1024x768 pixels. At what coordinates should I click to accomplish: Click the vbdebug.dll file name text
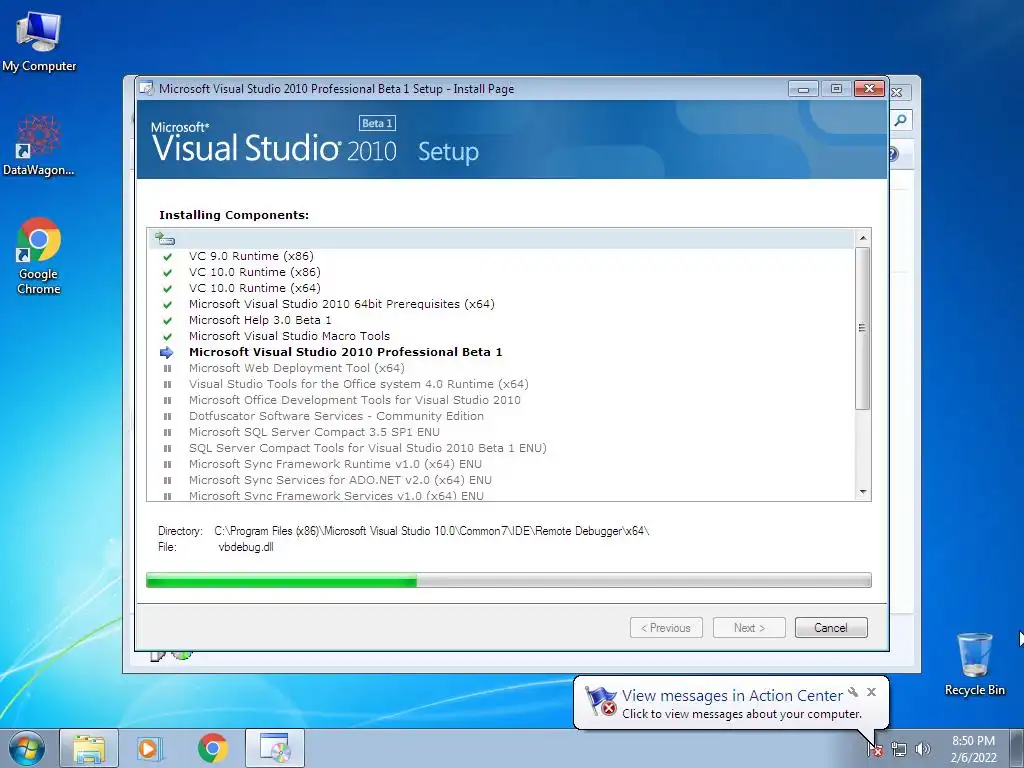[246, 547]
